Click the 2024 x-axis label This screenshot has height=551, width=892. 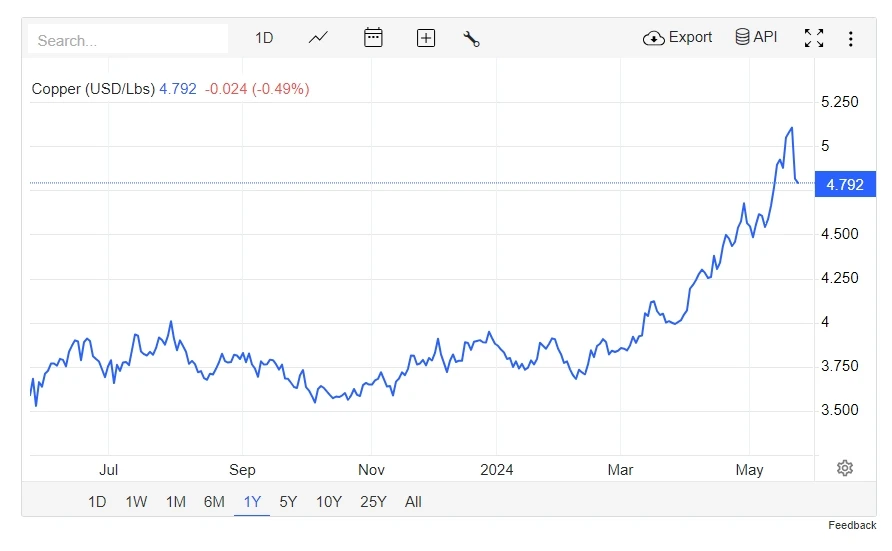click(x=497, y=470)
